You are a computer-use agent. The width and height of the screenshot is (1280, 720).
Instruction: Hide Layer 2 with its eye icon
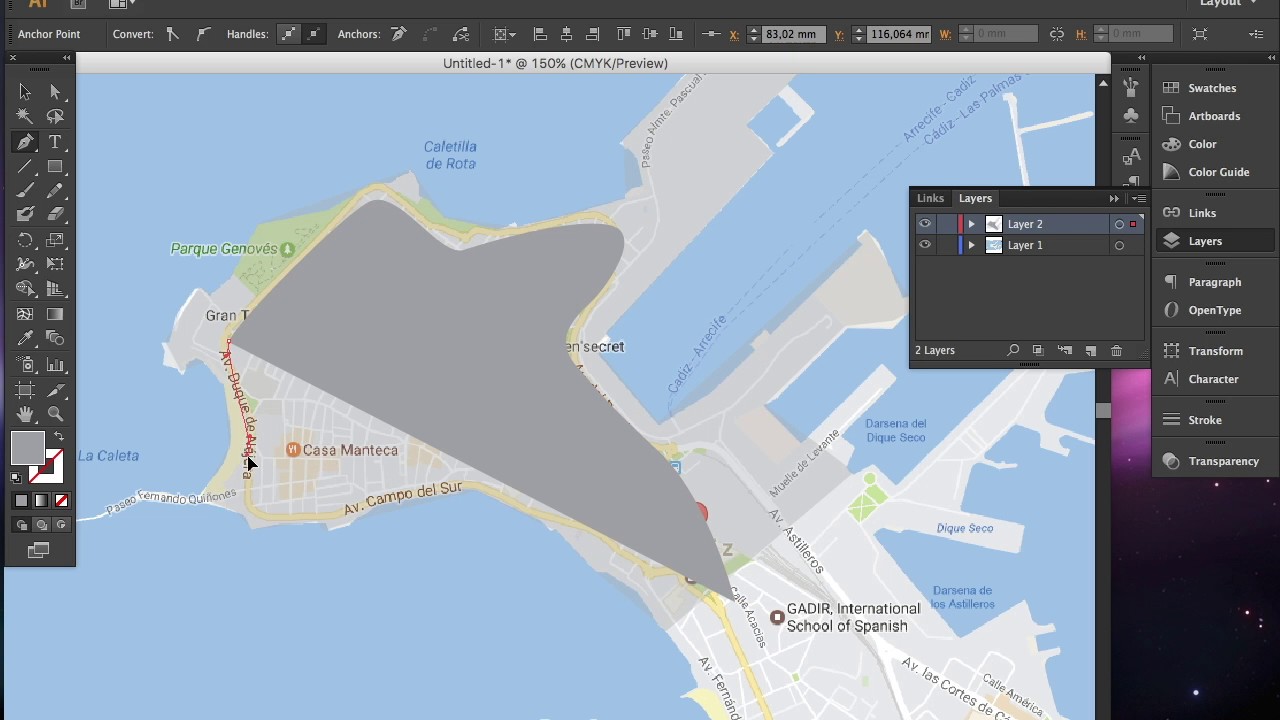pos(925,224)
